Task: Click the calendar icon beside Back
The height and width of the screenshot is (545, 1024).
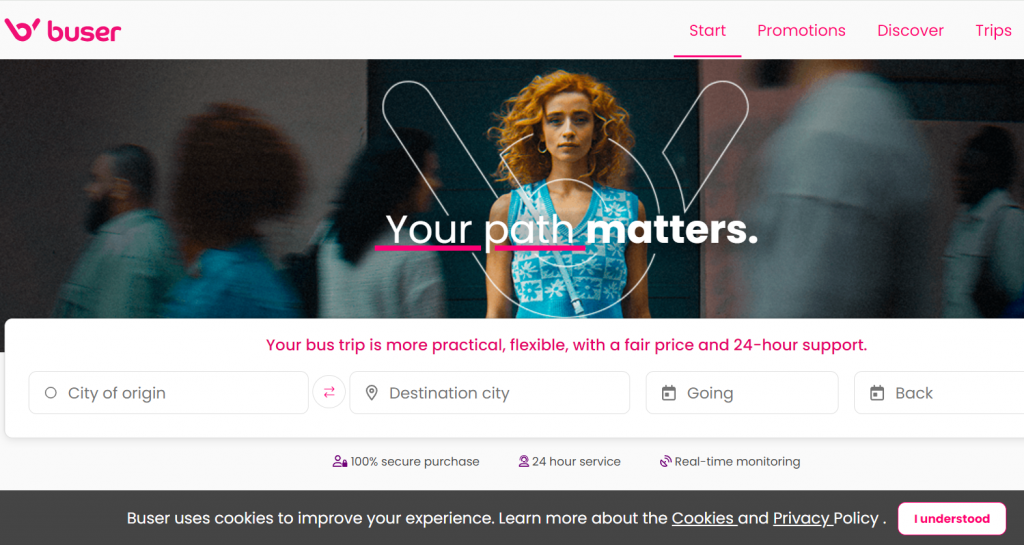Action: point(877,393)
